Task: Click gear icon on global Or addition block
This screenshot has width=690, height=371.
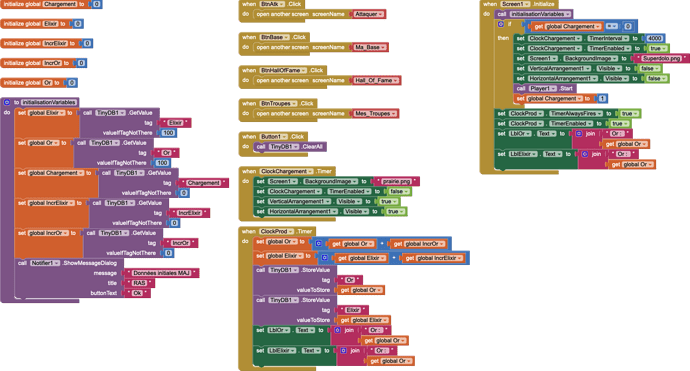Action: pos(319,243)
